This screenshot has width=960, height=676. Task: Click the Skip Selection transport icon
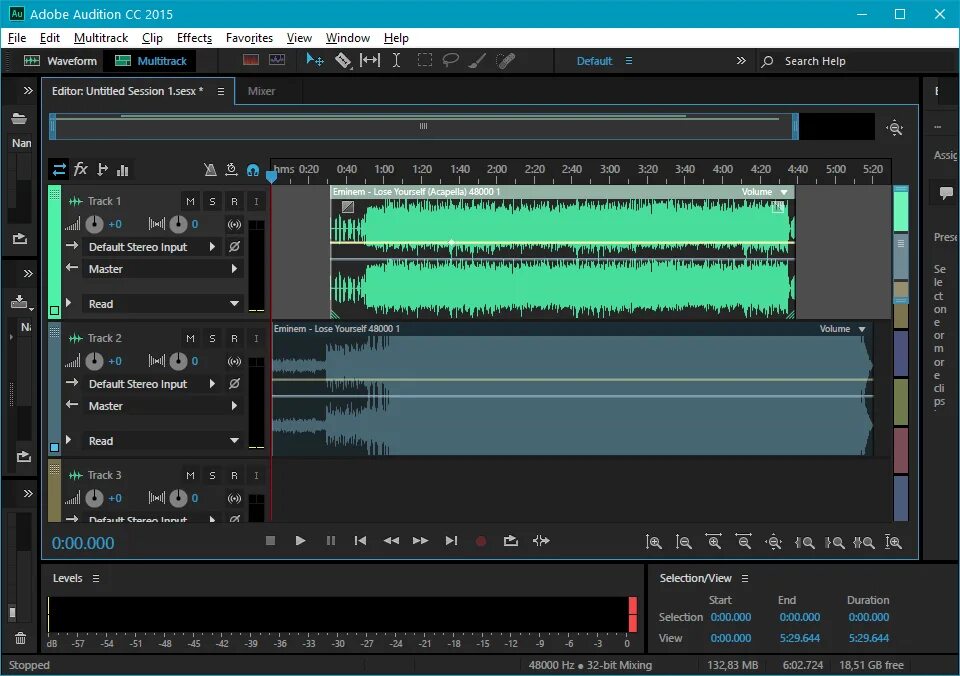click(x=541, y=541)
